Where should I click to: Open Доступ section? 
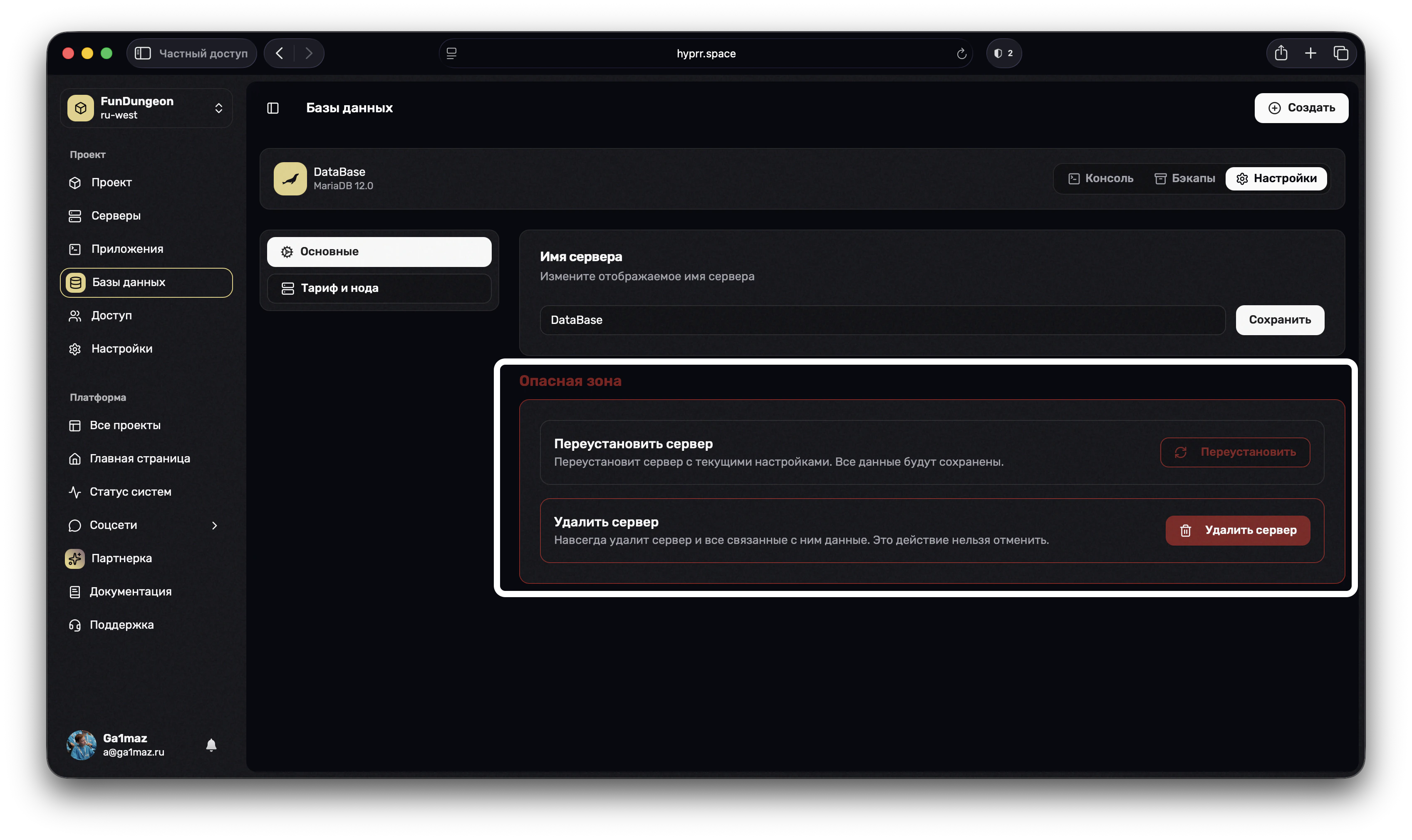(146, 315)
